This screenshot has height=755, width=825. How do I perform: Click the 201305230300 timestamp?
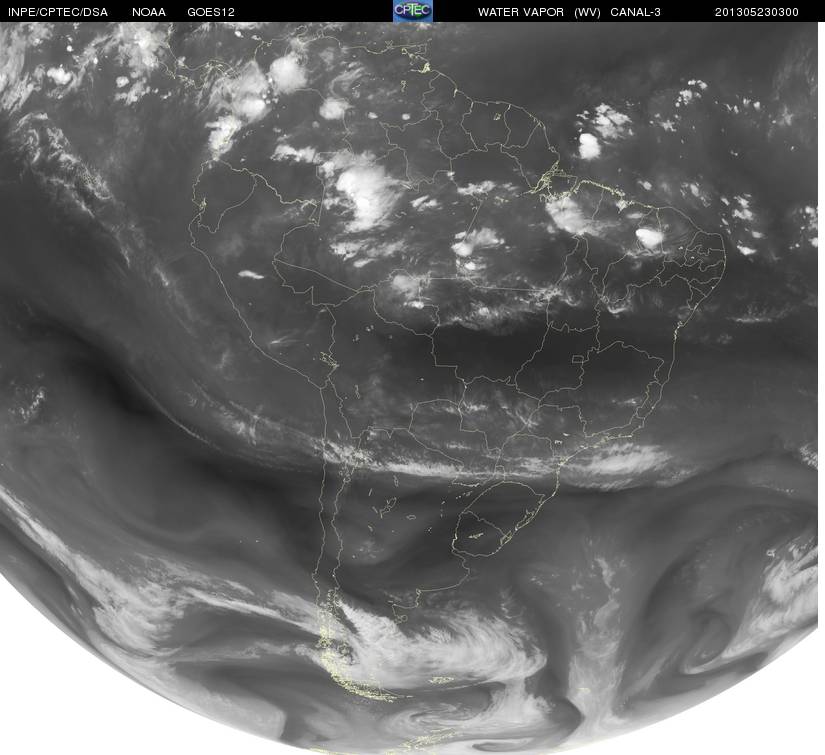point(757,12)
